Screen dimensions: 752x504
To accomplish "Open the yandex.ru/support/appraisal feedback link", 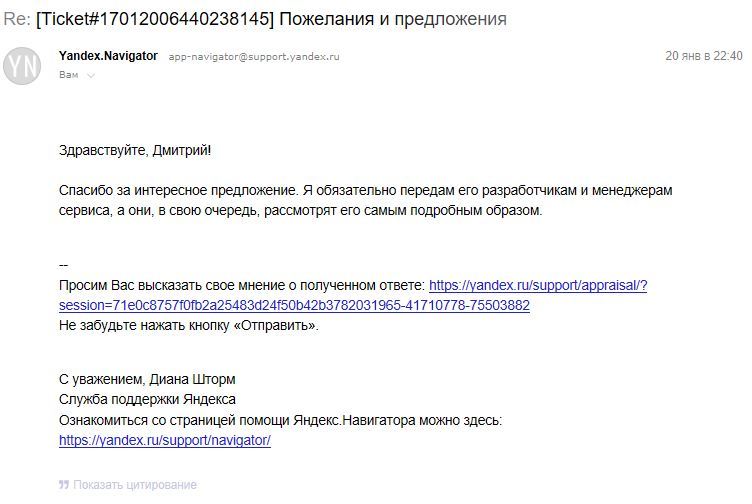I will (x=538, y=285).
